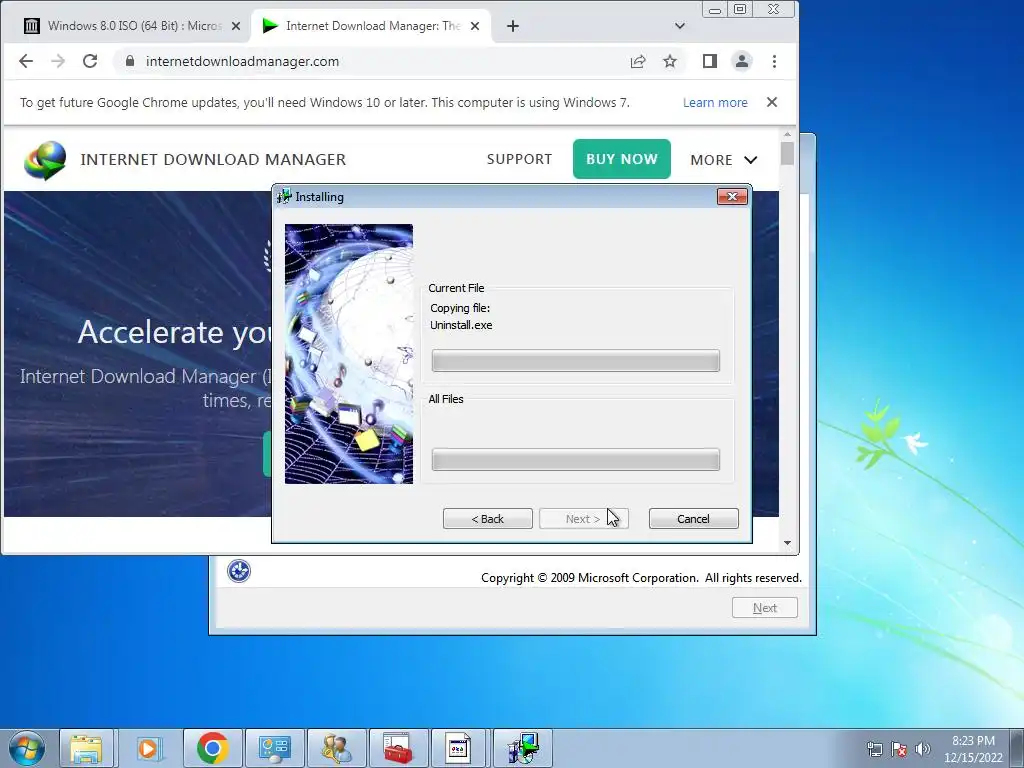Click the address bar URL
The height and width of the screenshot is (768, 1024).
coord(242,61)
